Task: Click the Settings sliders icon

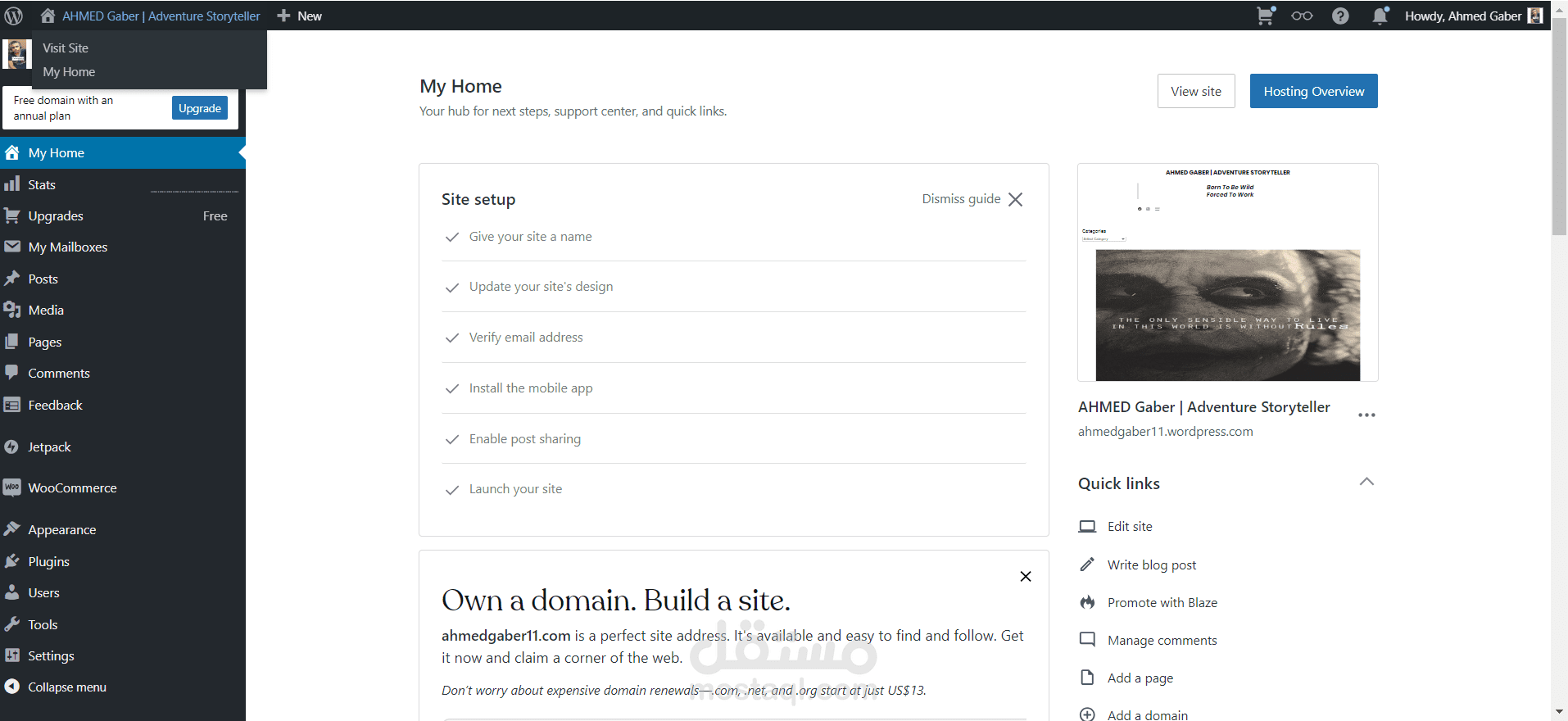Action: (12, 655)
